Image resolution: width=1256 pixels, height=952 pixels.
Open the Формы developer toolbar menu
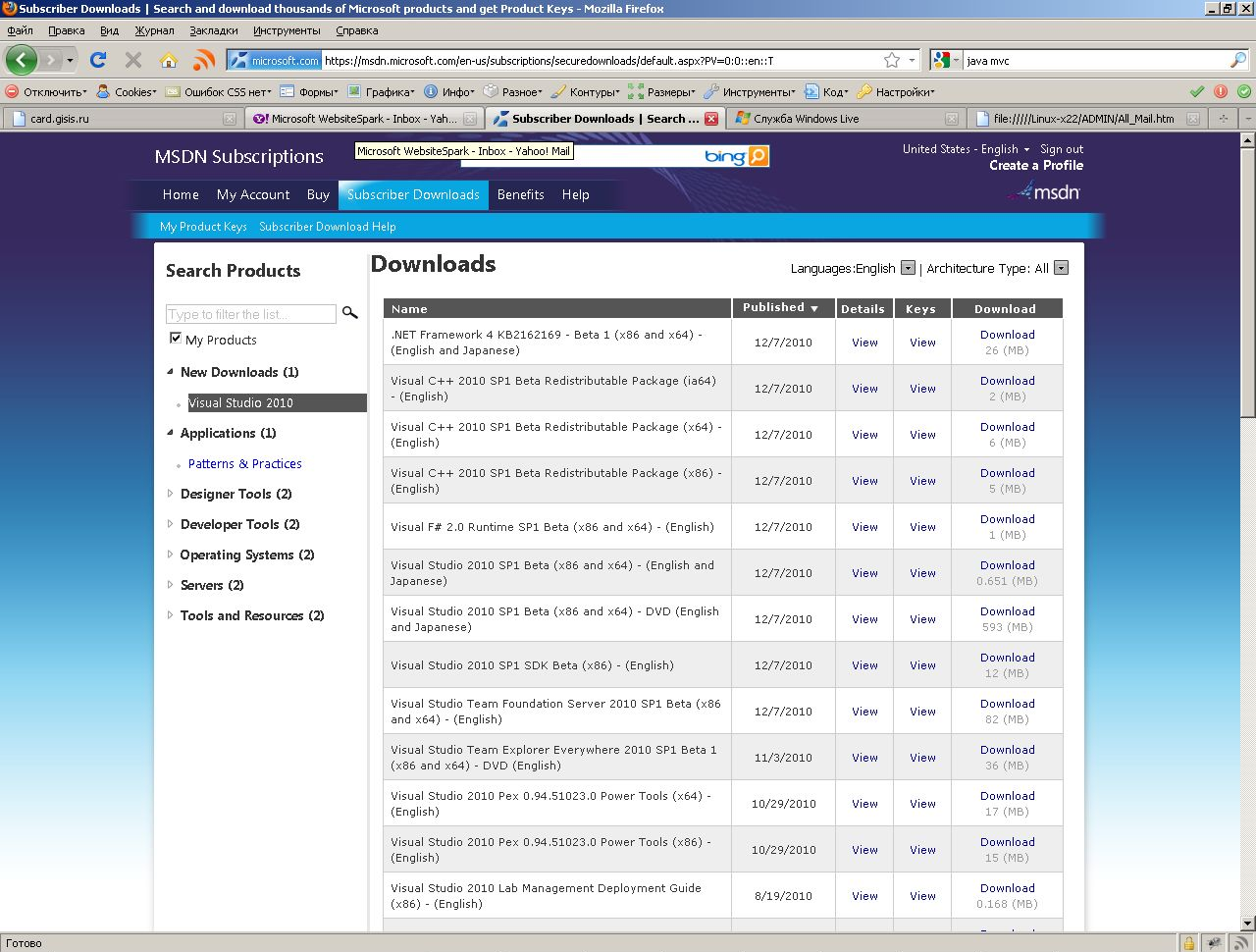coord(309,91)
